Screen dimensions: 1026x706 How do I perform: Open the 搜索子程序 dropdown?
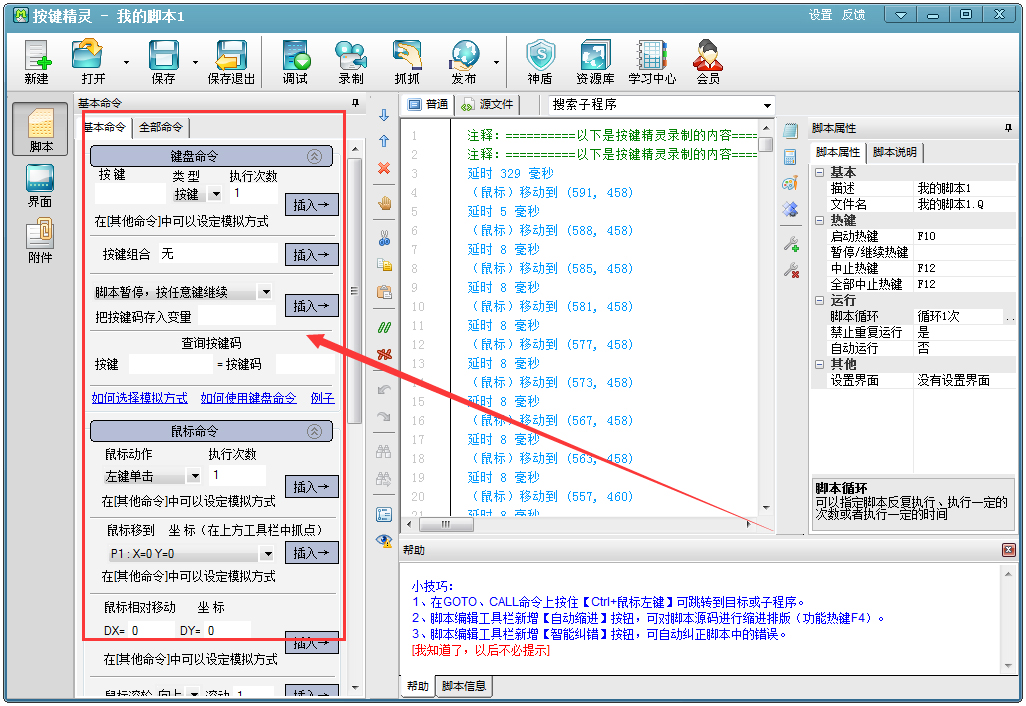click(x=767, y=105)
